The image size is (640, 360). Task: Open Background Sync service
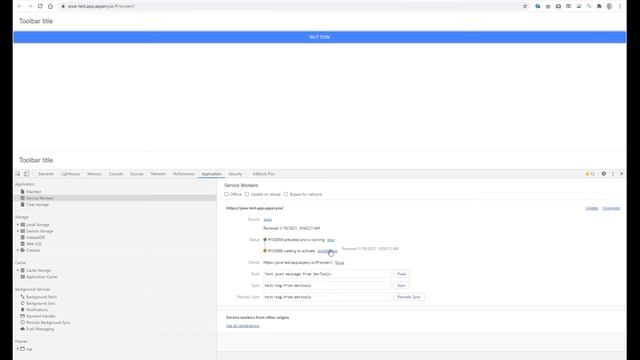pyautogui.click(x=40, y=303)
